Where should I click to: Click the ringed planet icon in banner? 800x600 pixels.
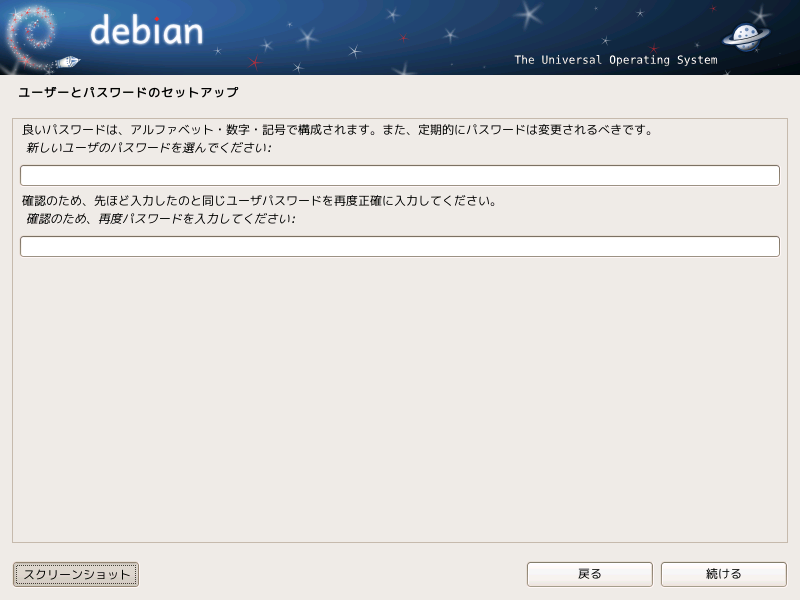click(x=746, y=37)
